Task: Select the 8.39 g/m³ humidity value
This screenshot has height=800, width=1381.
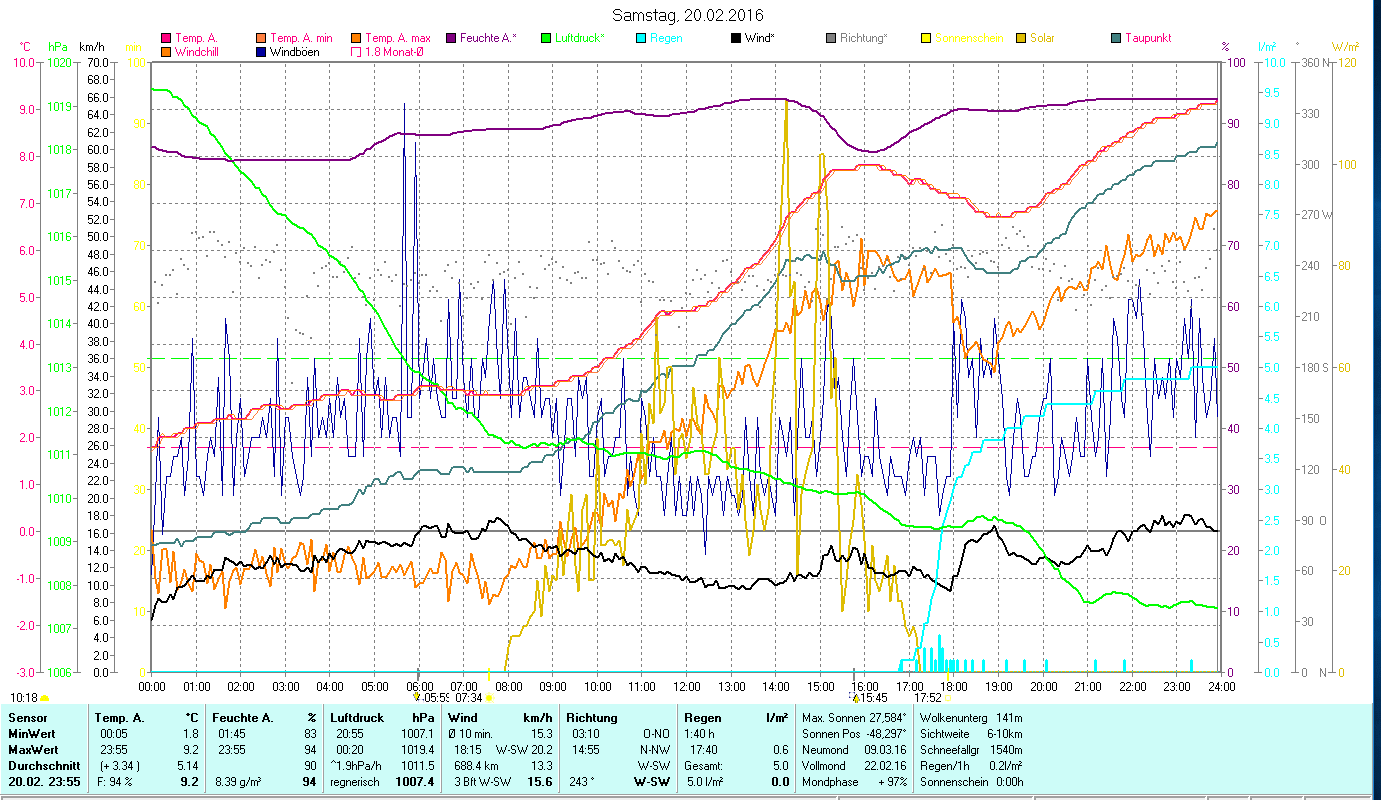Action: coord(238,782)
